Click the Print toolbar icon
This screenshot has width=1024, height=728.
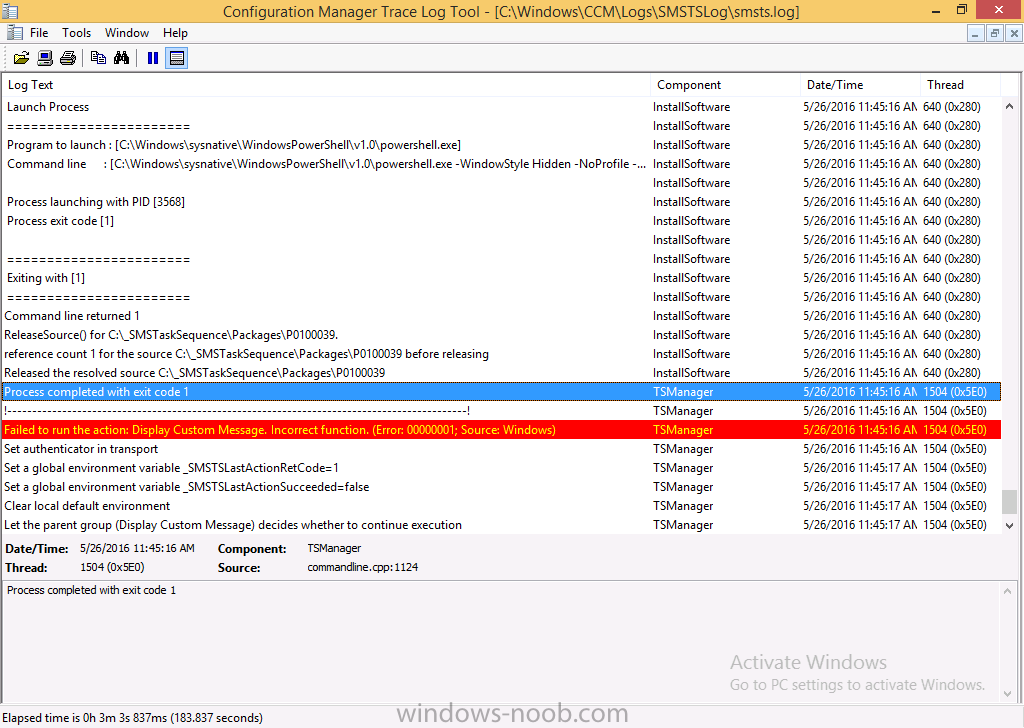click(68, 58)
